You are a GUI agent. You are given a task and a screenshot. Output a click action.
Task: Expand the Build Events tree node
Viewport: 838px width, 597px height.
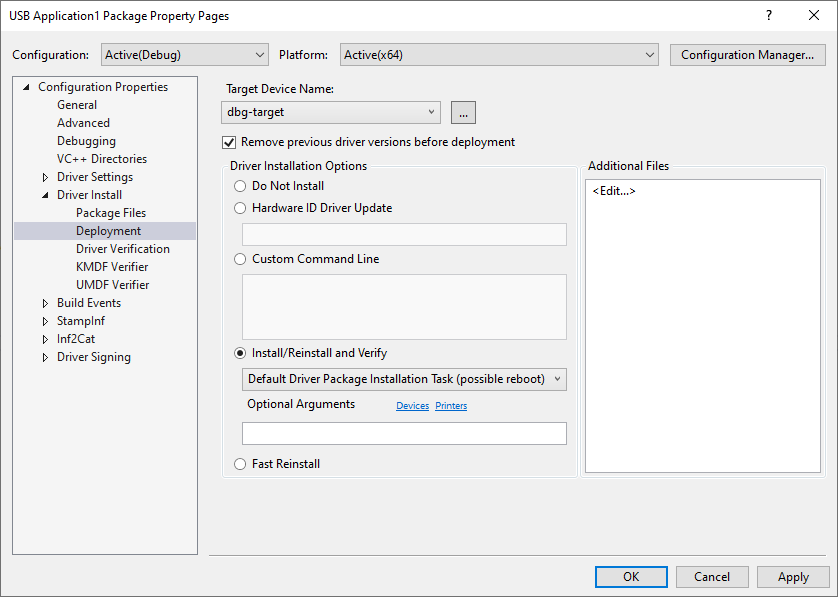click(x=44, y=302)
